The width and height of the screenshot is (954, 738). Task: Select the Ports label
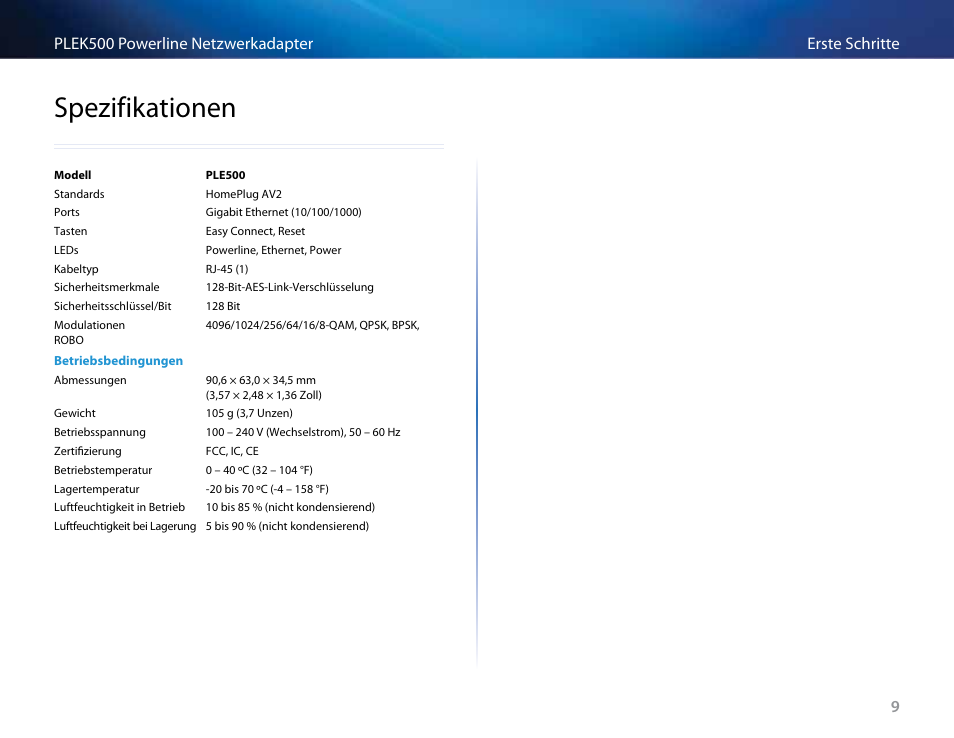coord(67,212)
